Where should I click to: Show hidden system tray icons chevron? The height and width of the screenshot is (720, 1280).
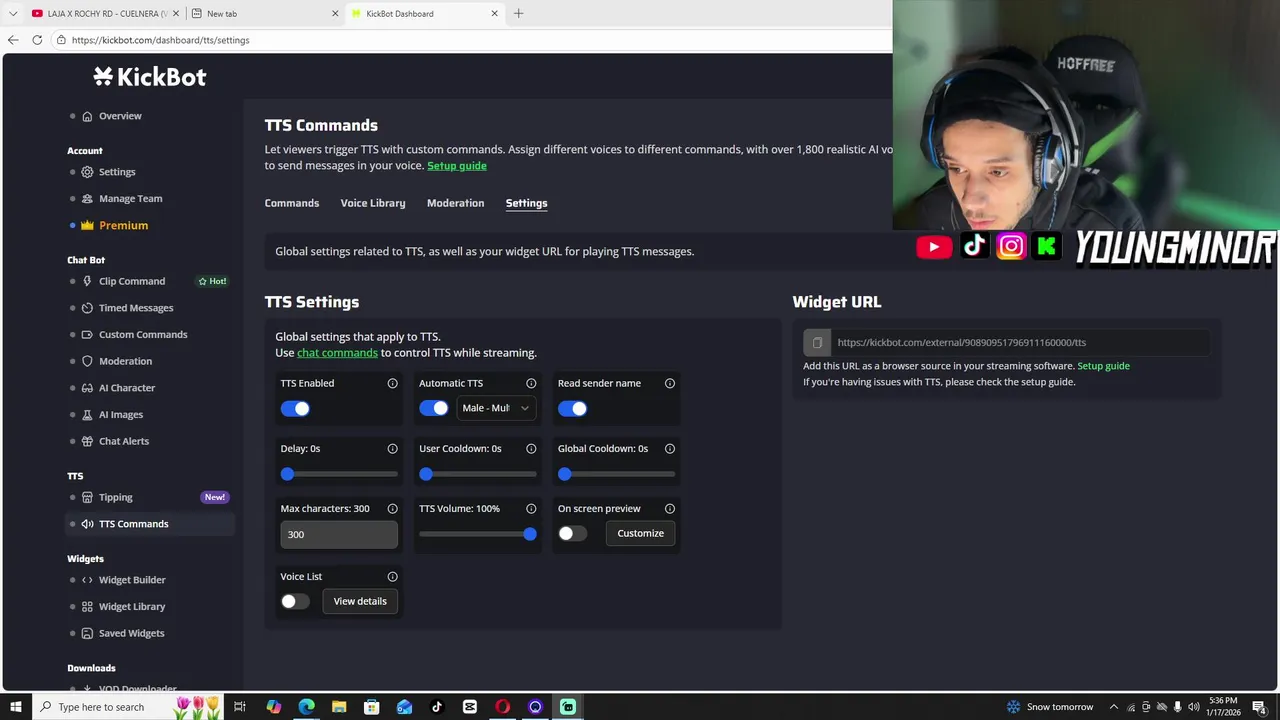[x=1114, y=707]
